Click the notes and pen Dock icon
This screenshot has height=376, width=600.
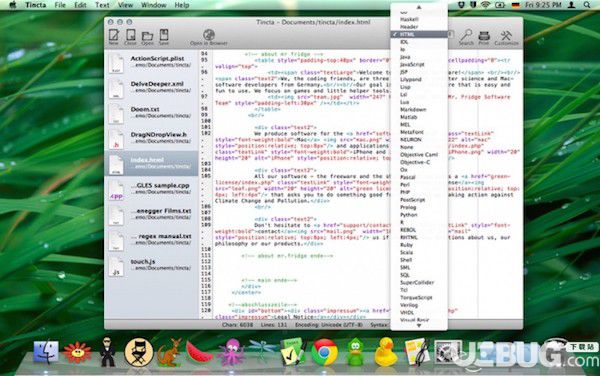417,352
